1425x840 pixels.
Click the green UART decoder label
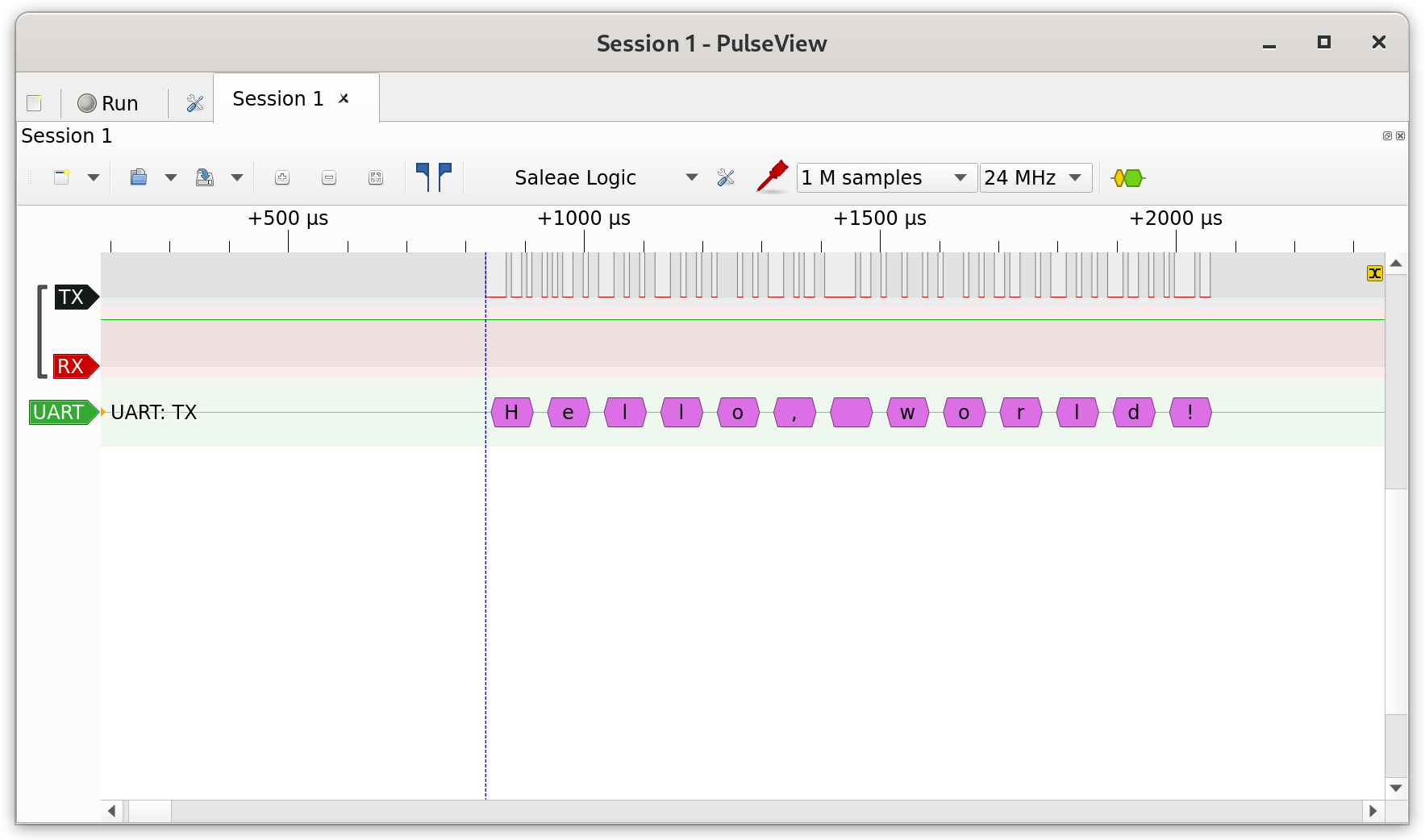[60, 413]
